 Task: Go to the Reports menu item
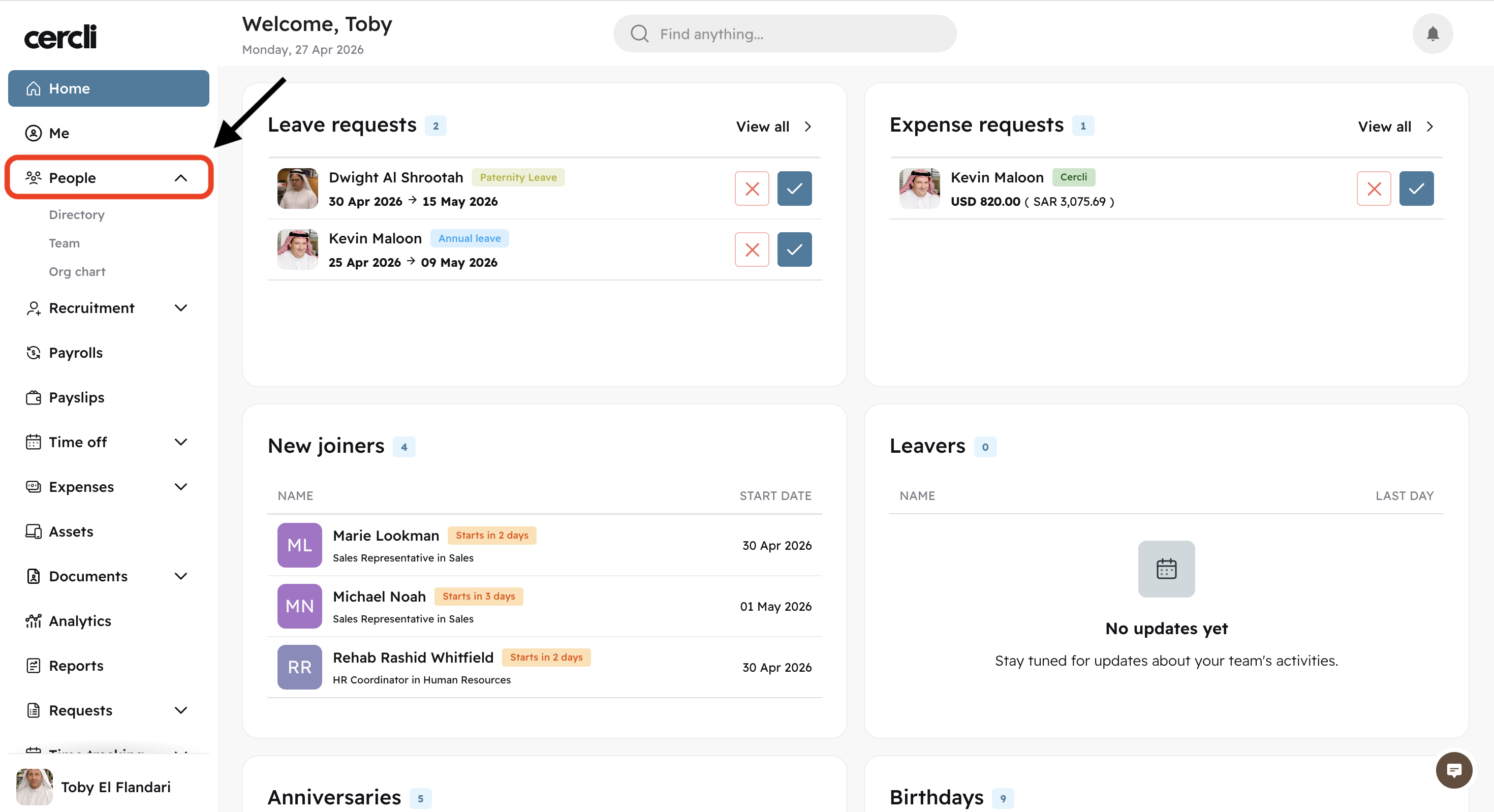(76, 665)
